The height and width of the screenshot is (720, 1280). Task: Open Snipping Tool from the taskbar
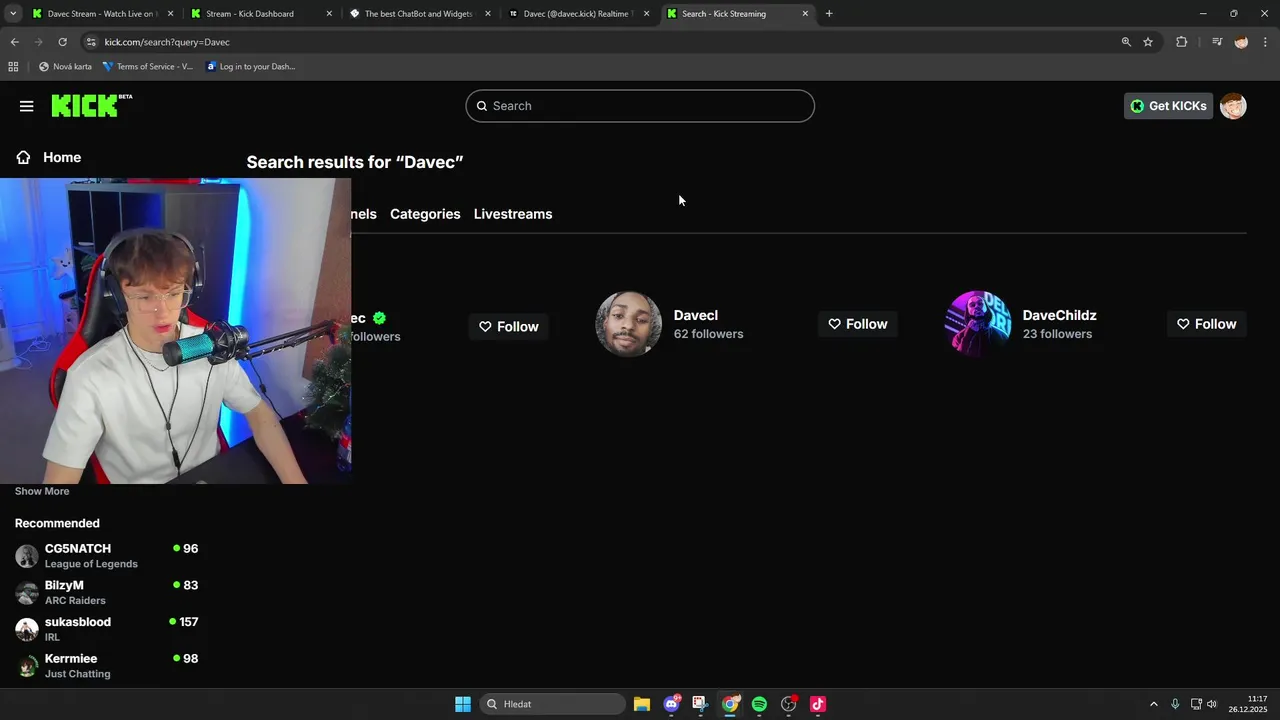(700, 704)
